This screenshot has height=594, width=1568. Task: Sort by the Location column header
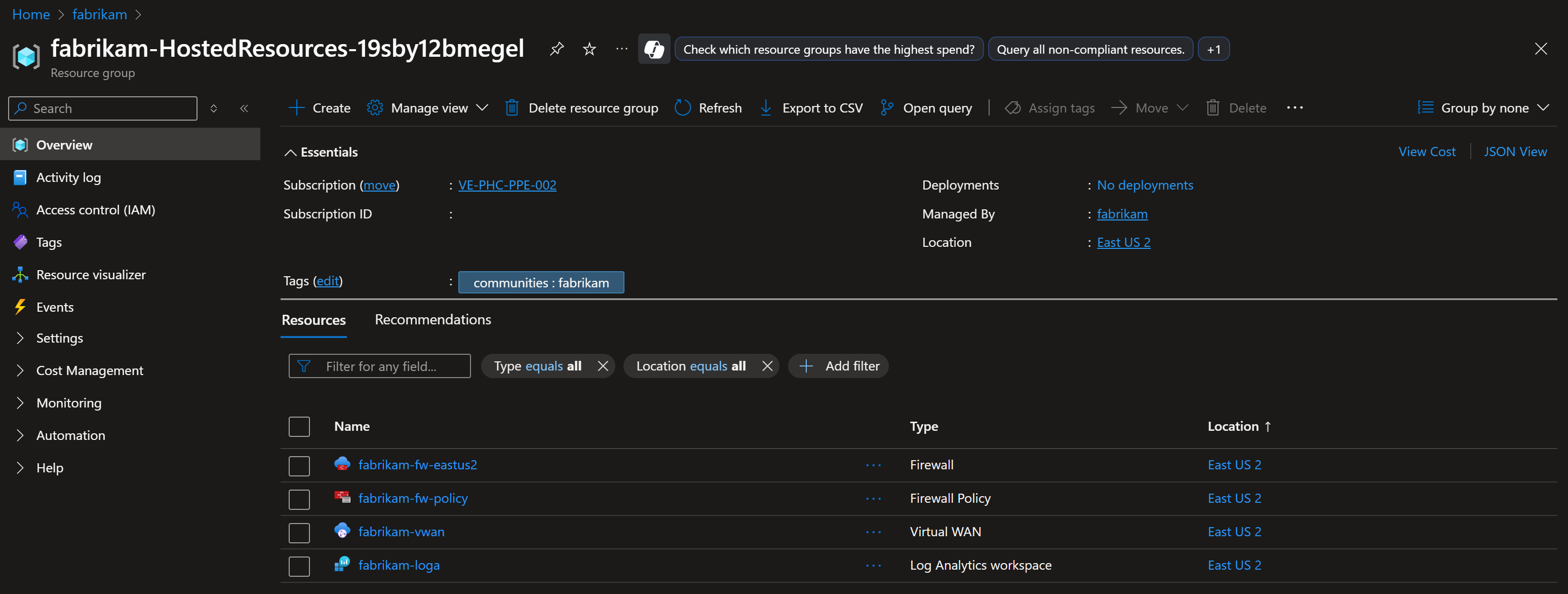pyautogui.click(x=1239, y=426)
